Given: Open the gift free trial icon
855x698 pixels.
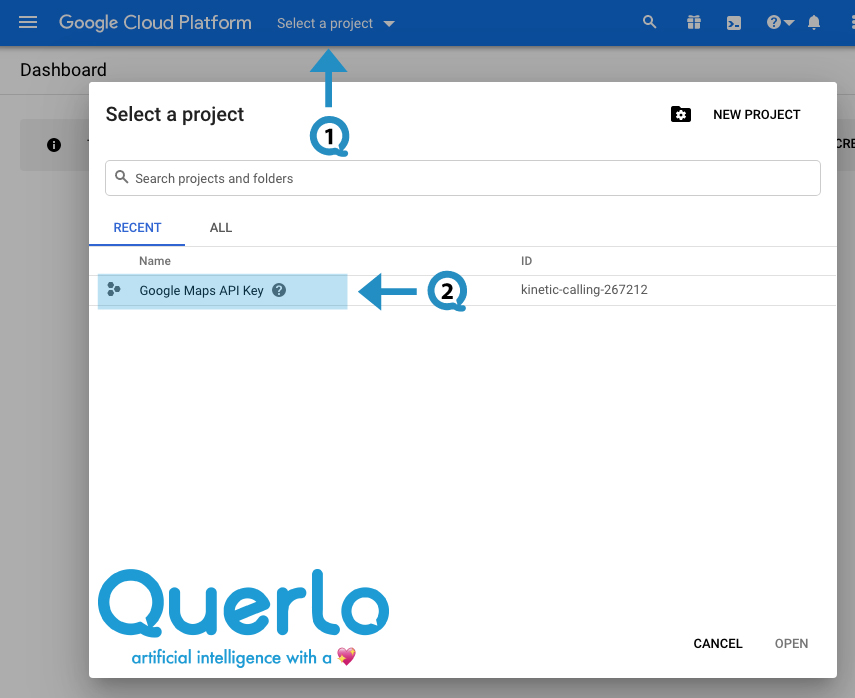Looking at the screenshot, I should click(694, 22).
